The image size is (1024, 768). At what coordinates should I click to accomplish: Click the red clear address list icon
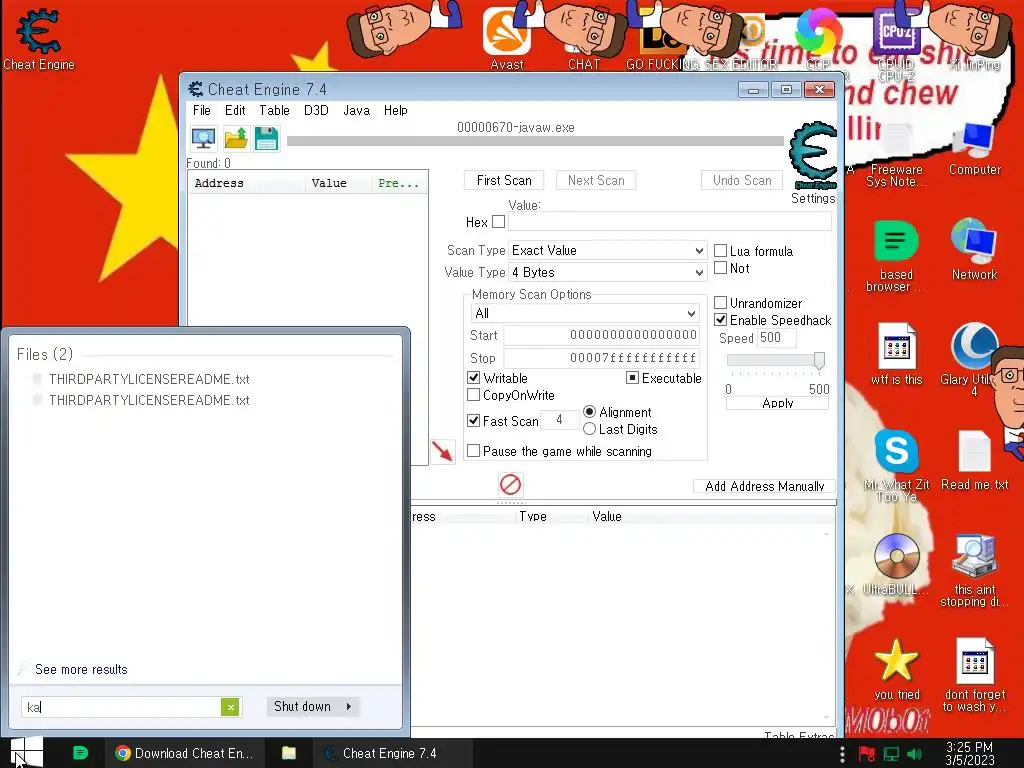tap(510, 485)
